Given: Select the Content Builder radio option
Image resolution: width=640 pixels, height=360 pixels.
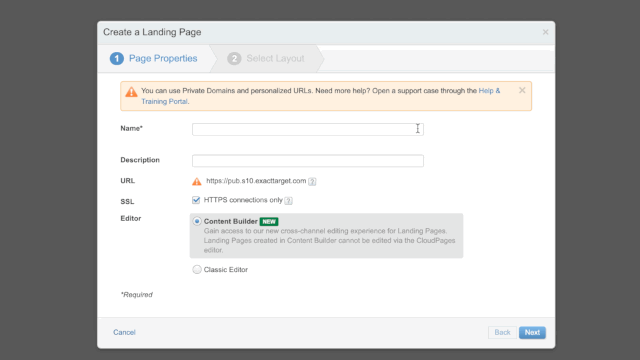Looking at the screenshot, I should pyautogui.click(x=197, y=221).
